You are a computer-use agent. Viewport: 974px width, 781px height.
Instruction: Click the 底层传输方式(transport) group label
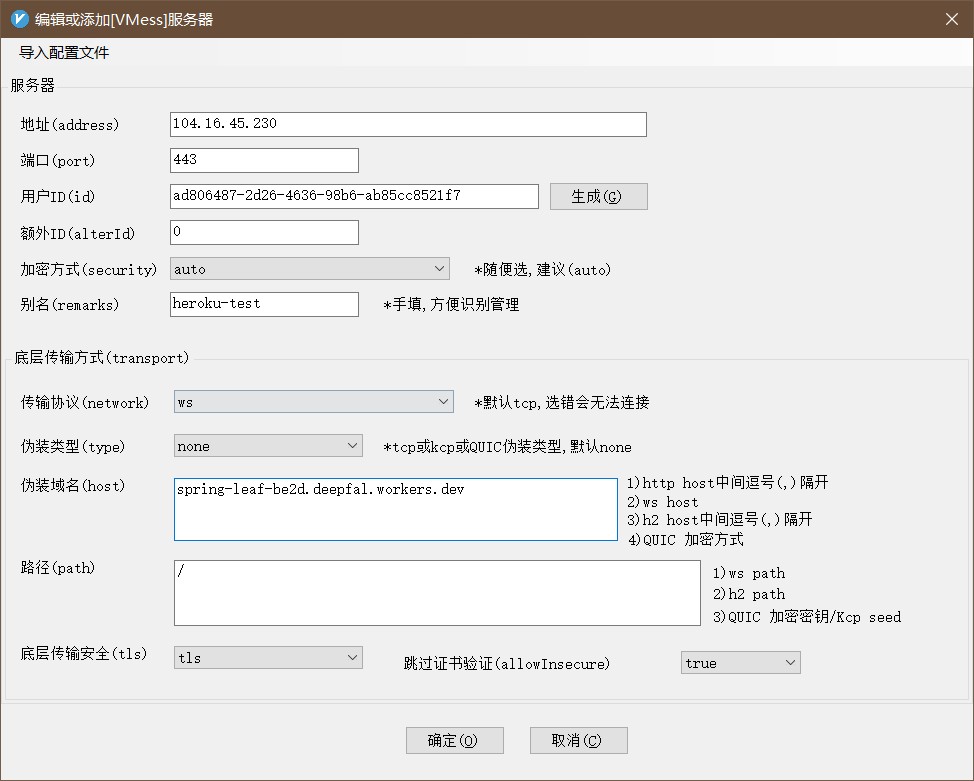(102, 358)
